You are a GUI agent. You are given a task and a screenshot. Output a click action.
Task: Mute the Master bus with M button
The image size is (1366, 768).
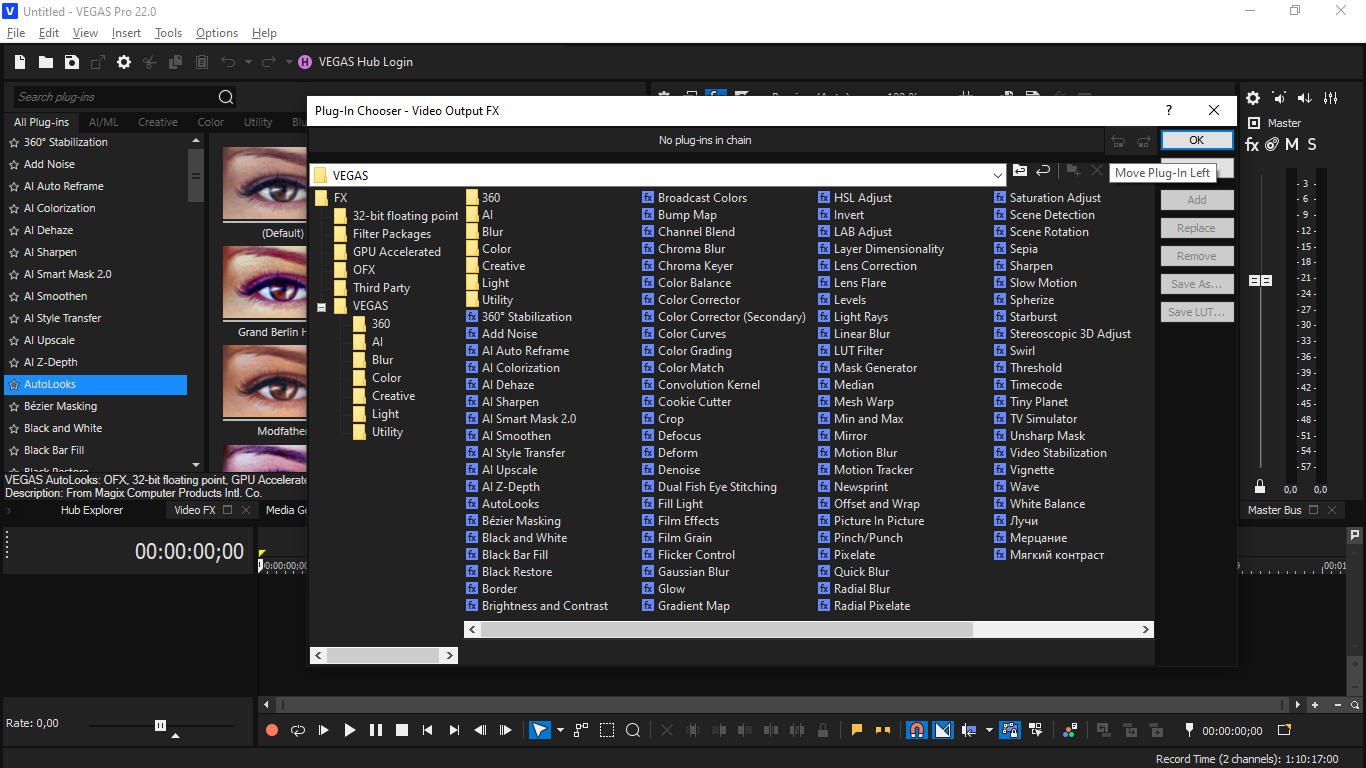pos(1292,145)
